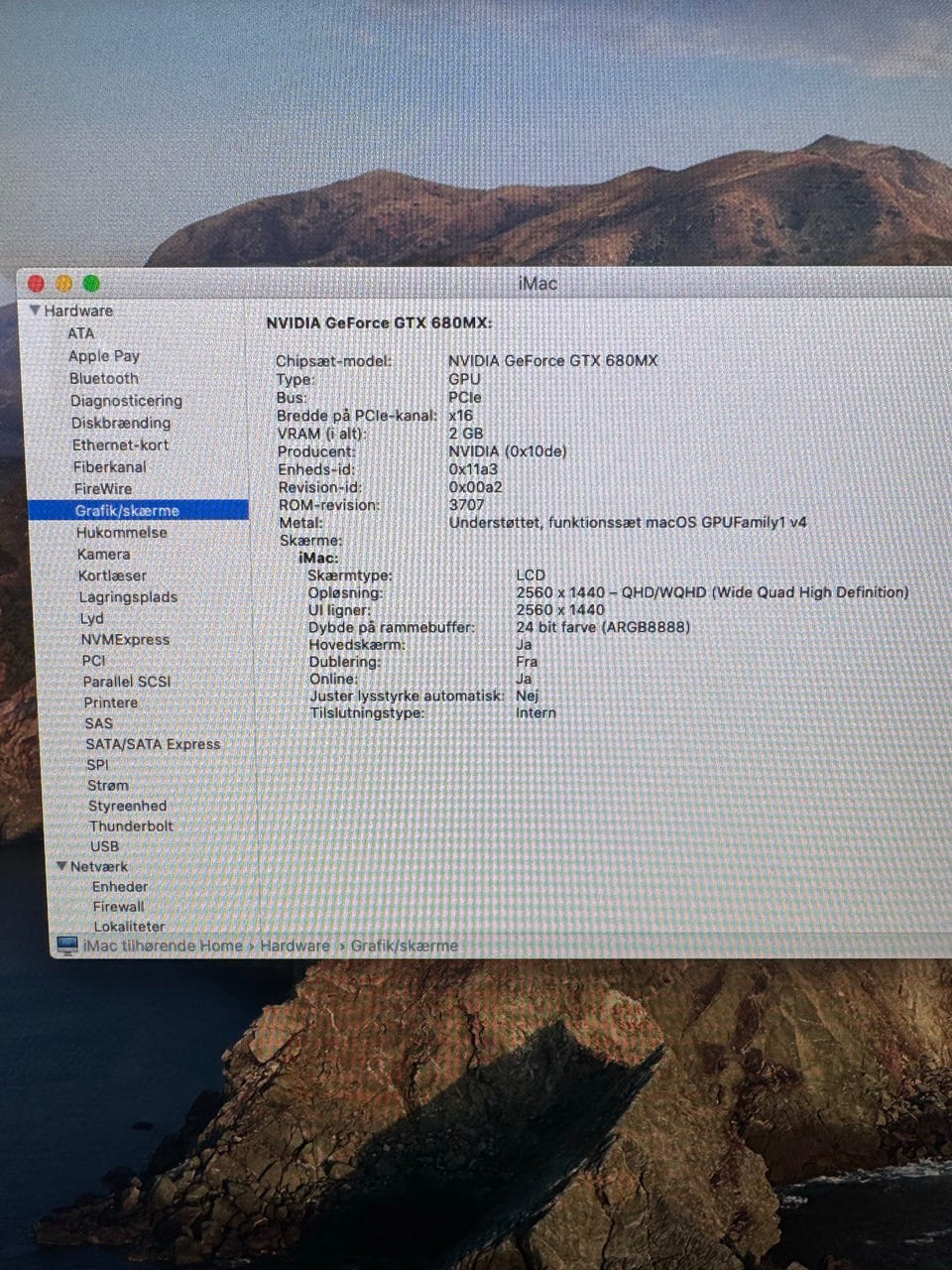Screen dimensions: 952x1270
Task: Select Printere in the sidebar
Action: tap(111, 702)
